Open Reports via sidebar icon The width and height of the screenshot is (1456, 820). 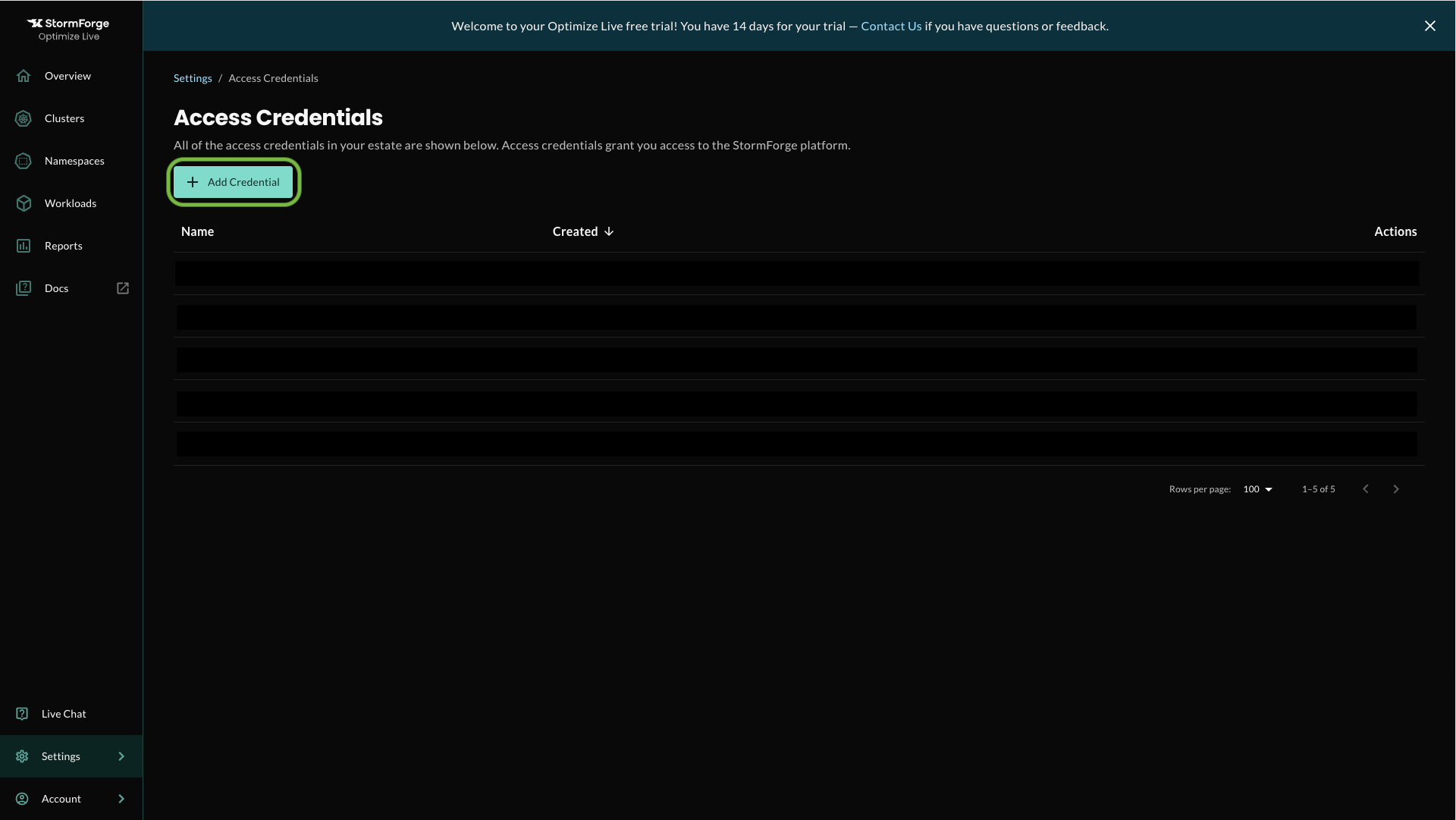coord(23,245)
